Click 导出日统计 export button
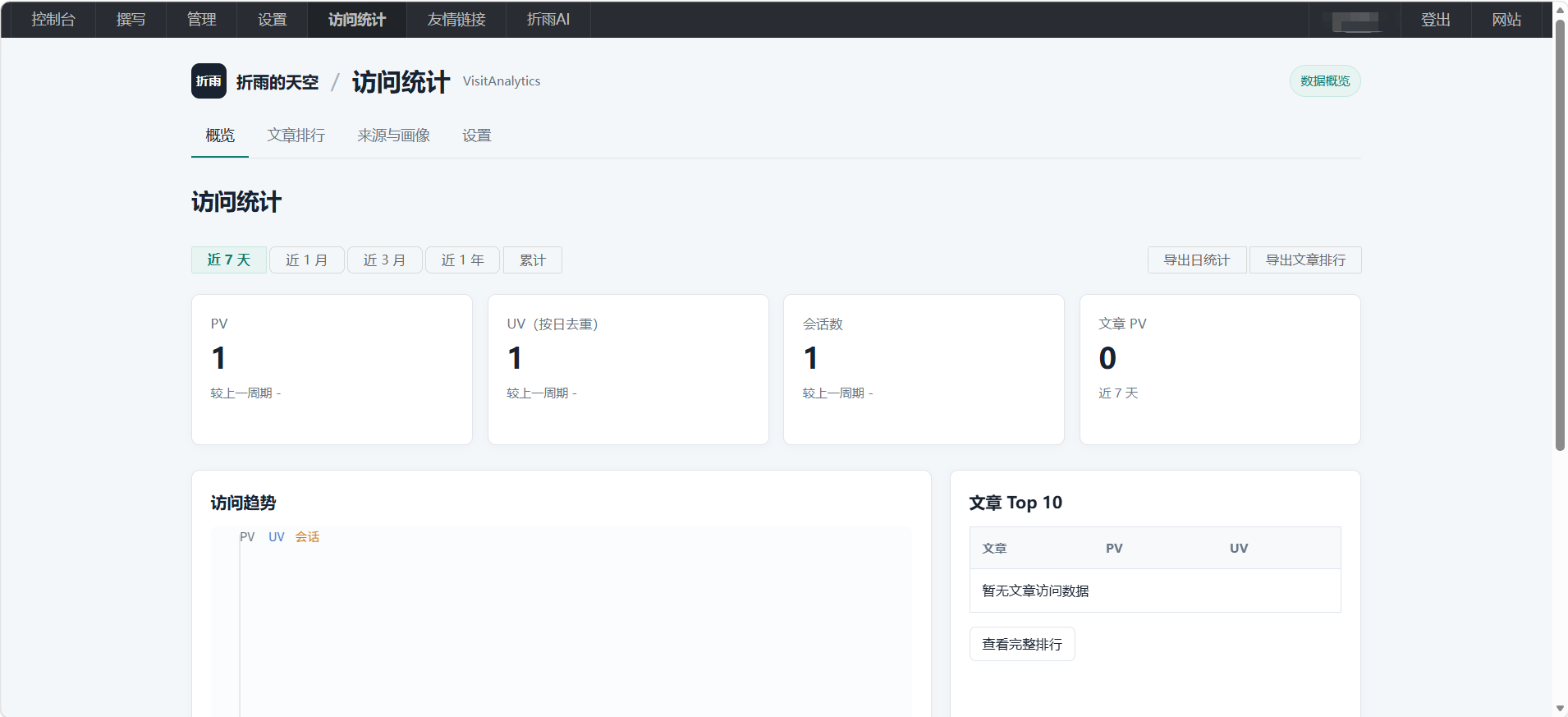 [1197, 260]
